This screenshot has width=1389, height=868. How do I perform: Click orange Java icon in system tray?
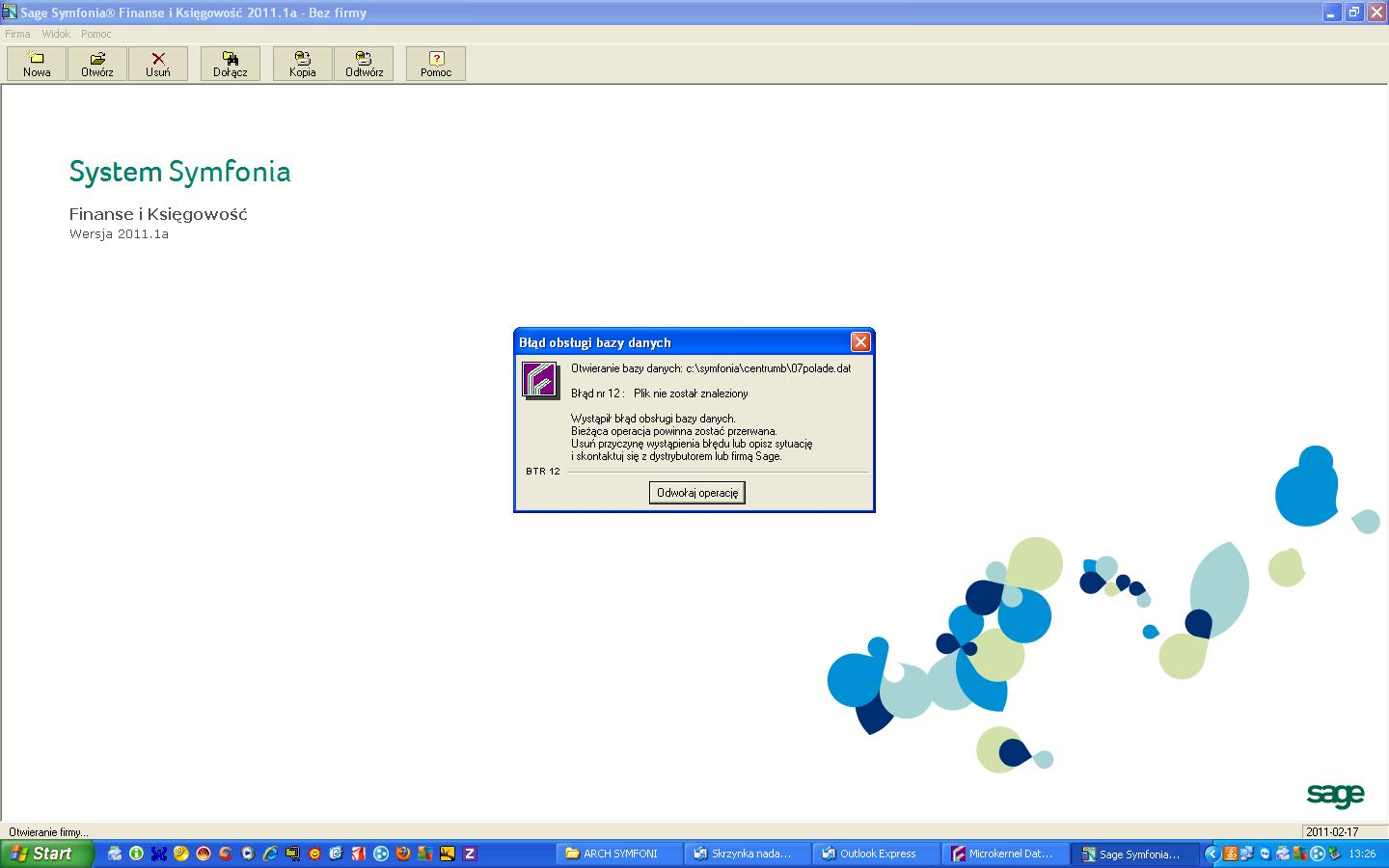pos(1231,854)
